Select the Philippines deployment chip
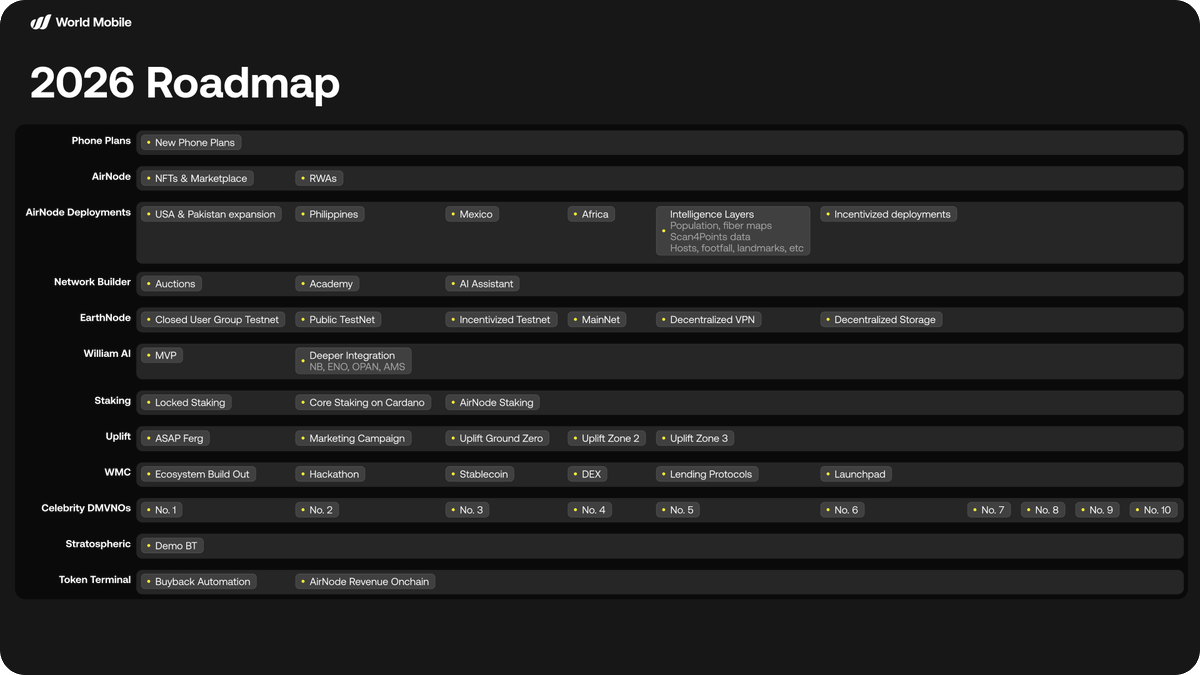 coord(330,215)
